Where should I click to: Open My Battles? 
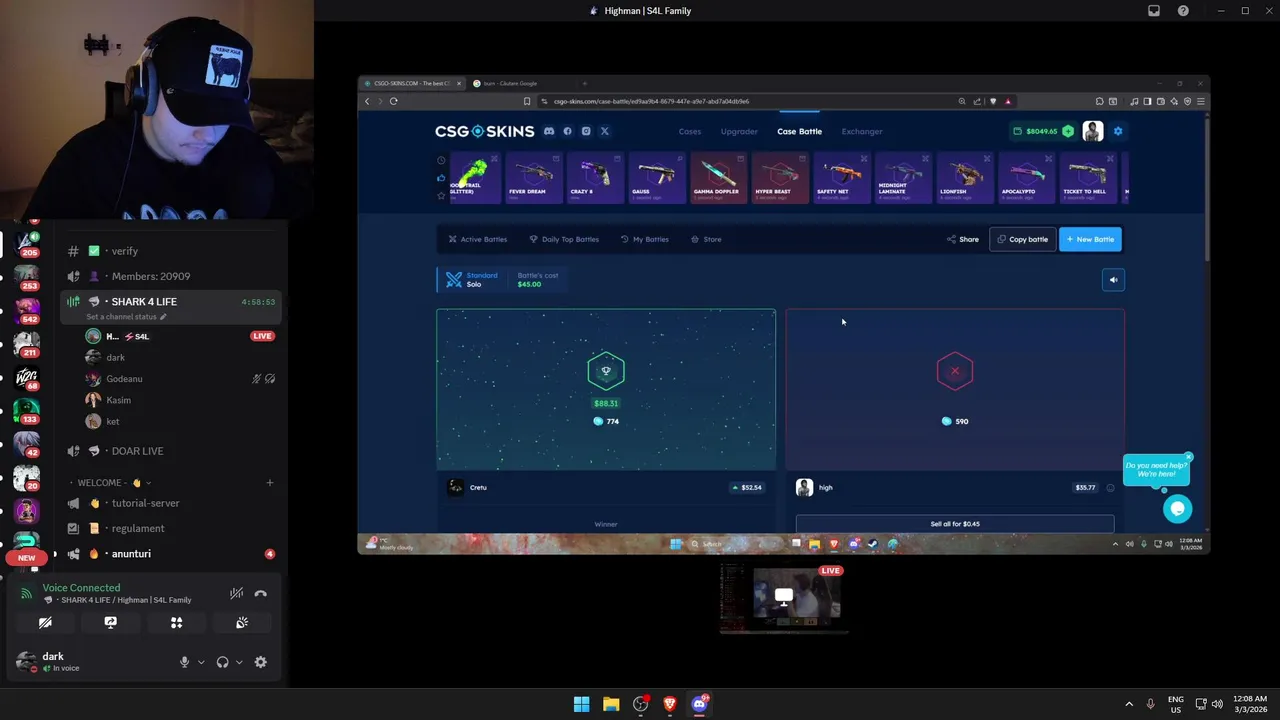coord(645,239)
